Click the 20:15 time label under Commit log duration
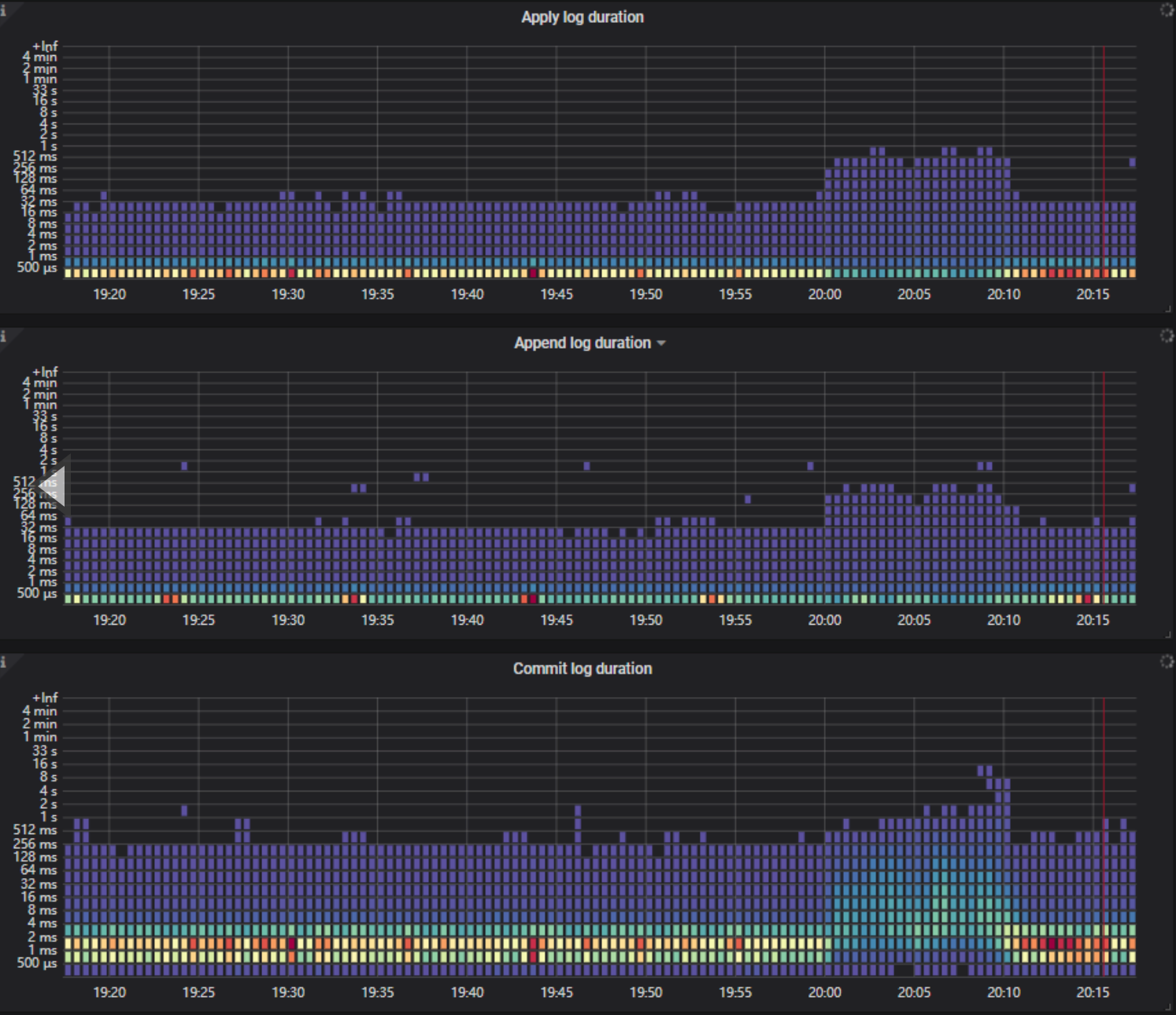The height and width of the screenshot is (1015, 1176). click(1093, 992)
